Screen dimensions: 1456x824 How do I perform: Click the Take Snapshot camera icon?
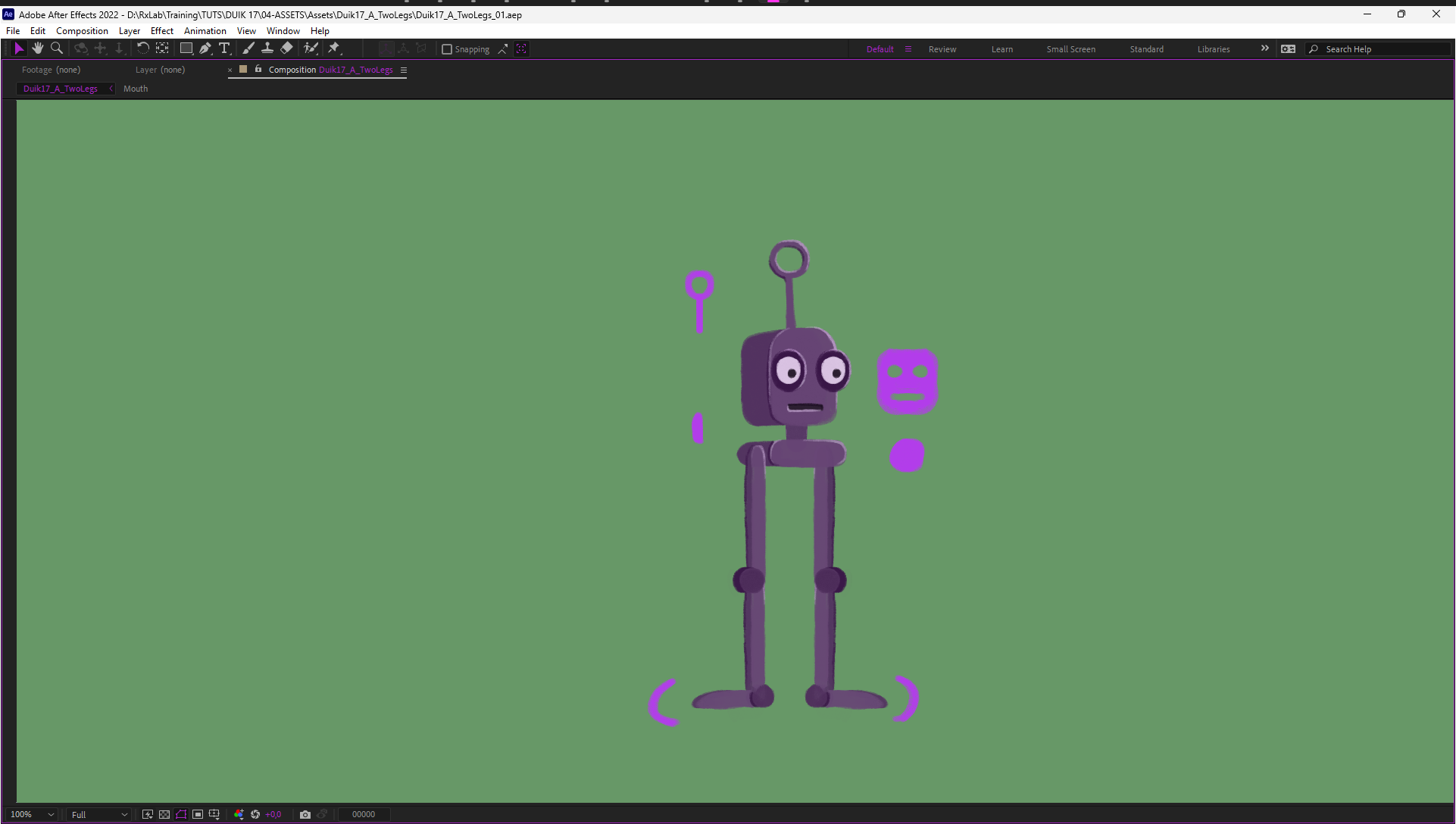(x=305, y=814)
